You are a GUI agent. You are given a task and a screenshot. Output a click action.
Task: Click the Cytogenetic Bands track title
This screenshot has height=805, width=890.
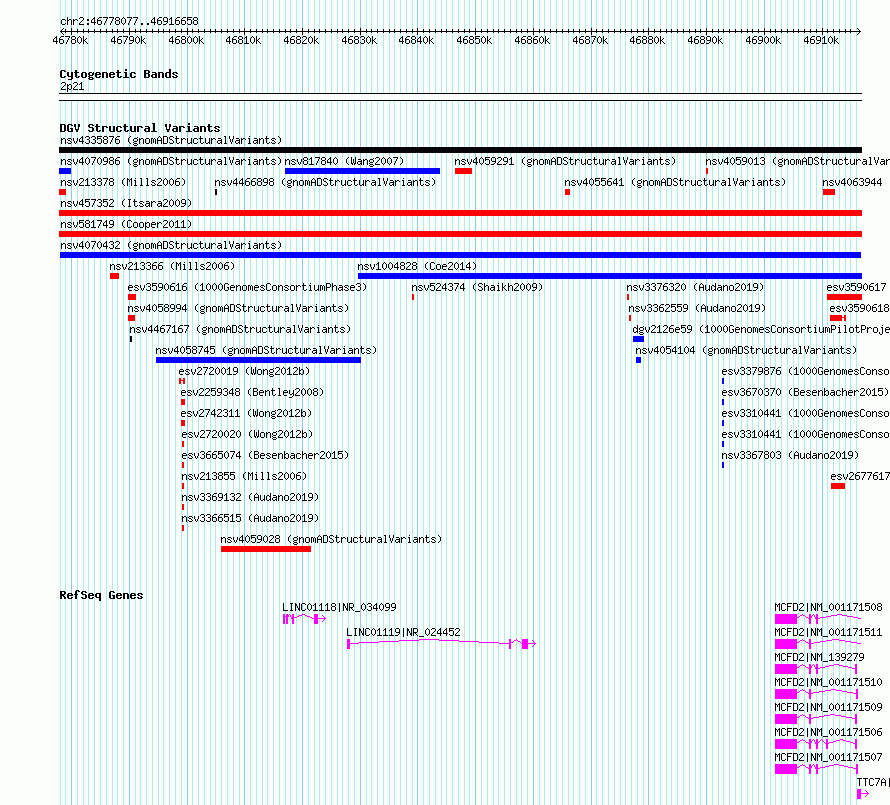click(x=119, y=74)
